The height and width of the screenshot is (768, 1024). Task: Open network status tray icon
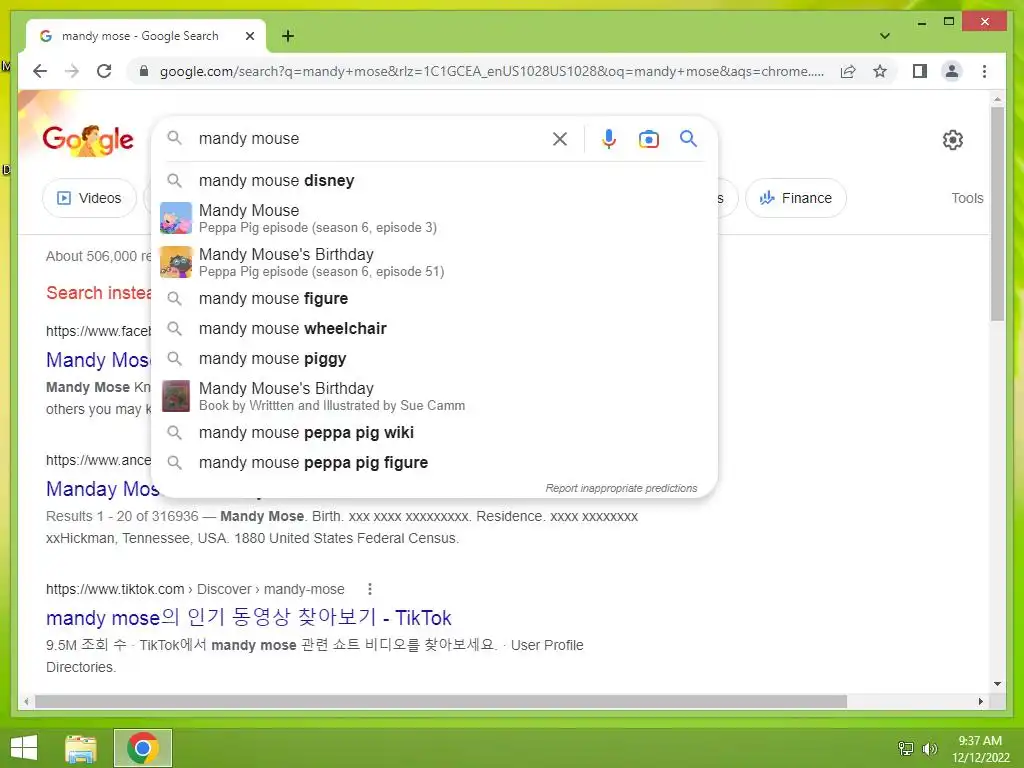pos(905,748)
